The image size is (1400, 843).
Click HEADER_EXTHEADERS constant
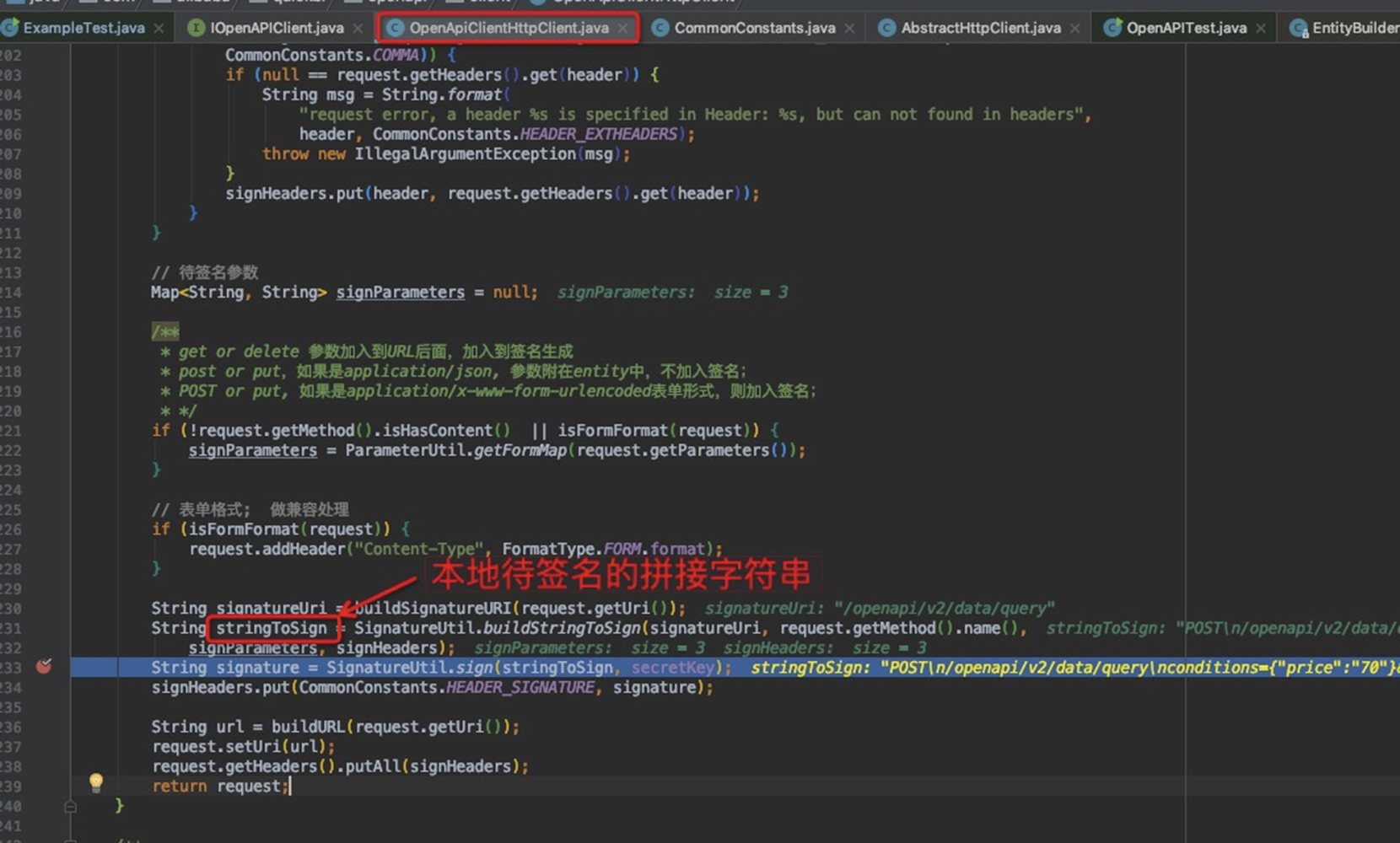(x=598, y=134)
